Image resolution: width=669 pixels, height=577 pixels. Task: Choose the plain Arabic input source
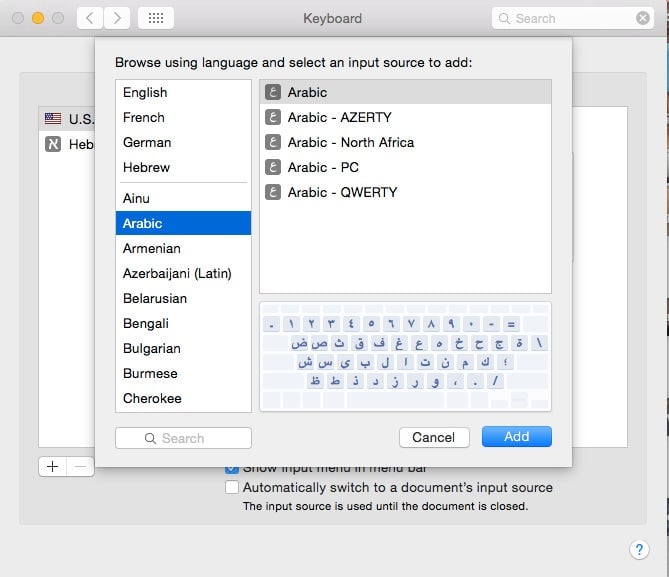coord(405,92)
